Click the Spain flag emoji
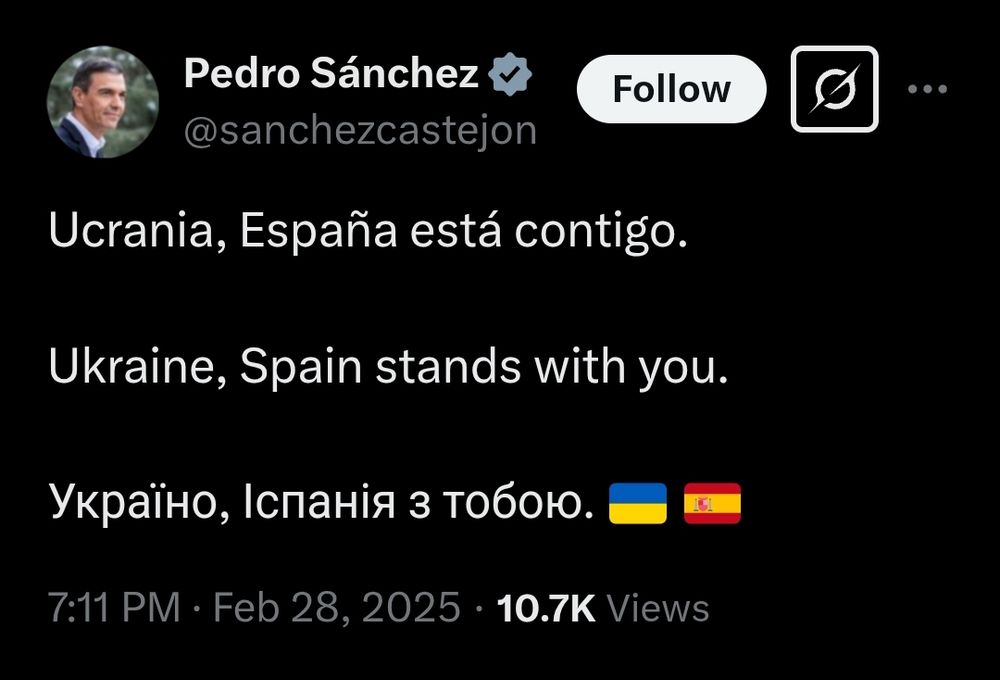Image resolution: width=1000 pixels, height=680 pixels. [x=712, y=503]
